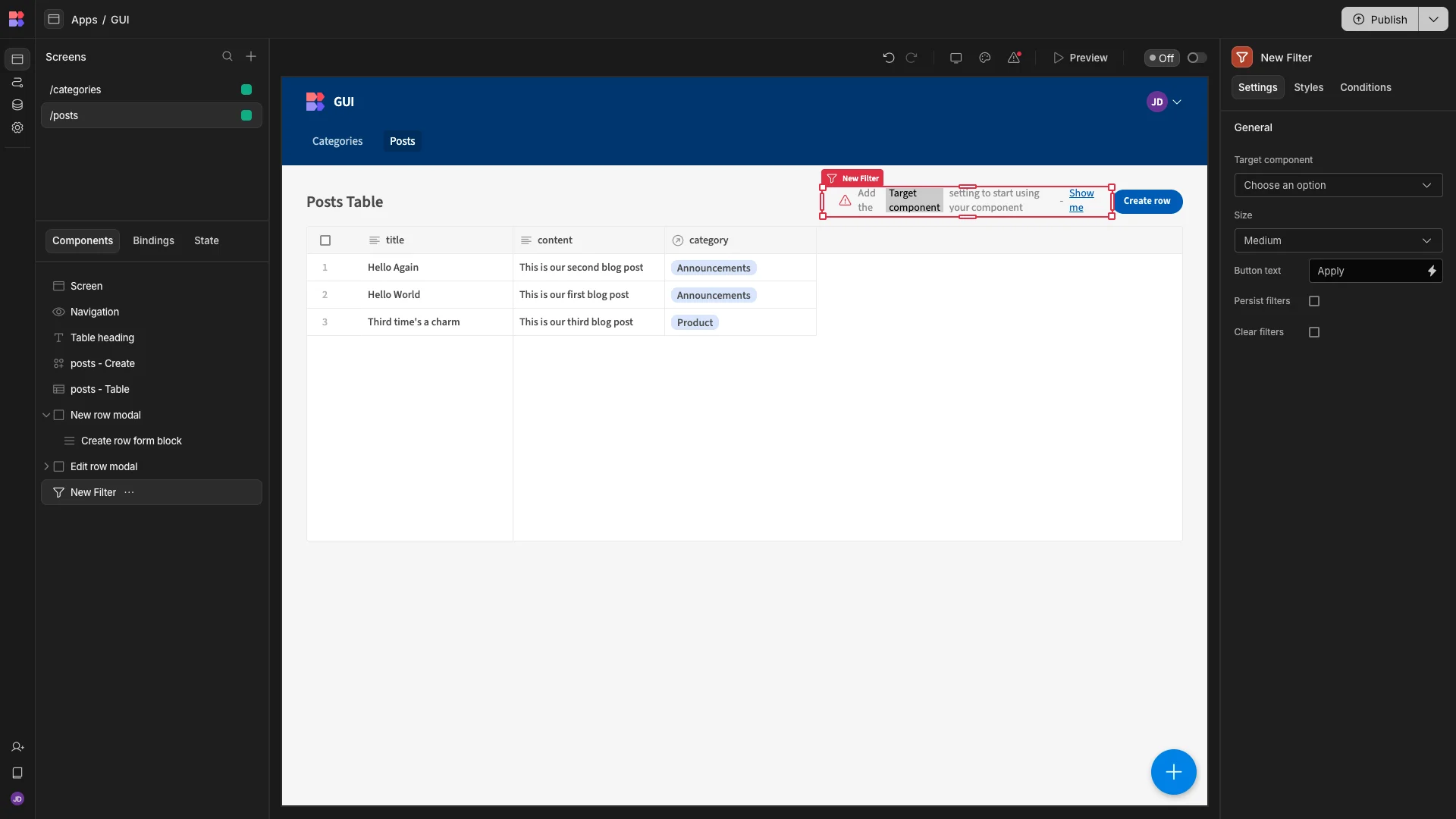Enable the Clear filters checkbox
Image resolution: width=1456 pixels, height=819 pixels.
coord(1314,332)
